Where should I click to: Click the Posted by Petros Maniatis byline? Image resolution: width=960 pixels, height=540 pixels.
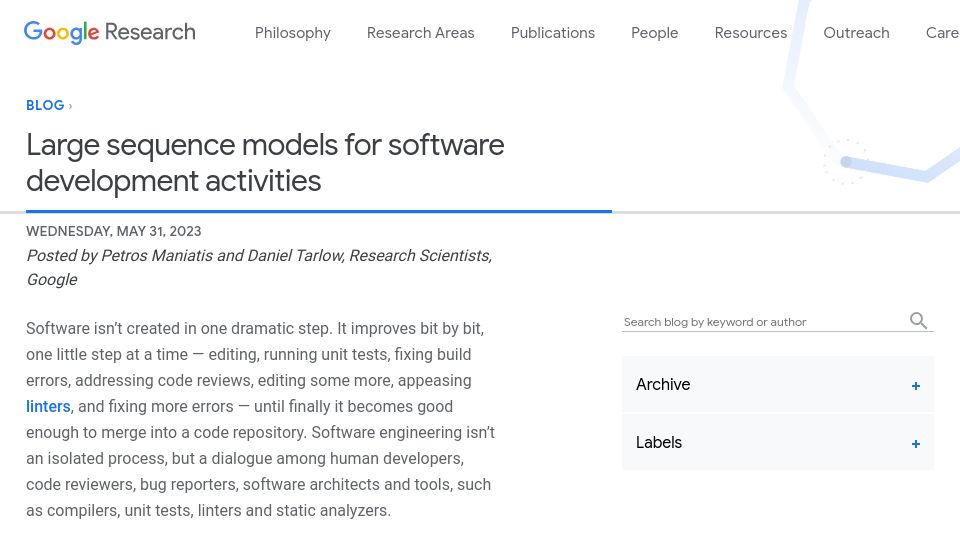click(259, 268)
